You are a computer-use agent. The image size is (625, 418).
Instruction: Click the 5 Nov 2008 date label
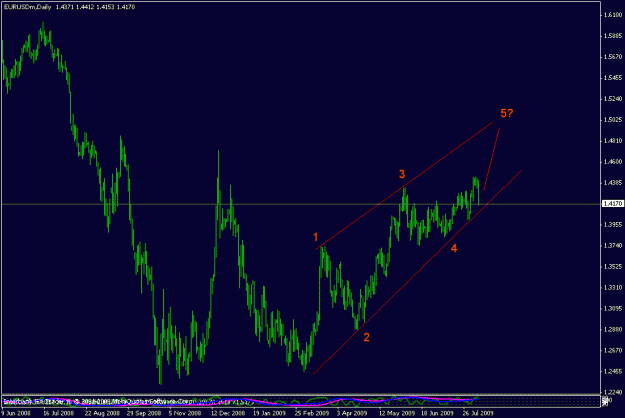tap(185, 413)
